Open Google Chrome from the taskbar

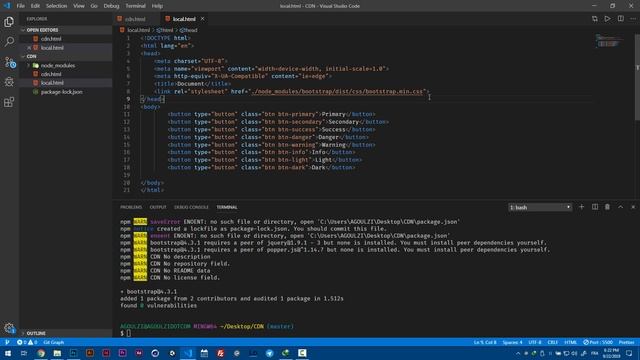point(41,353)
